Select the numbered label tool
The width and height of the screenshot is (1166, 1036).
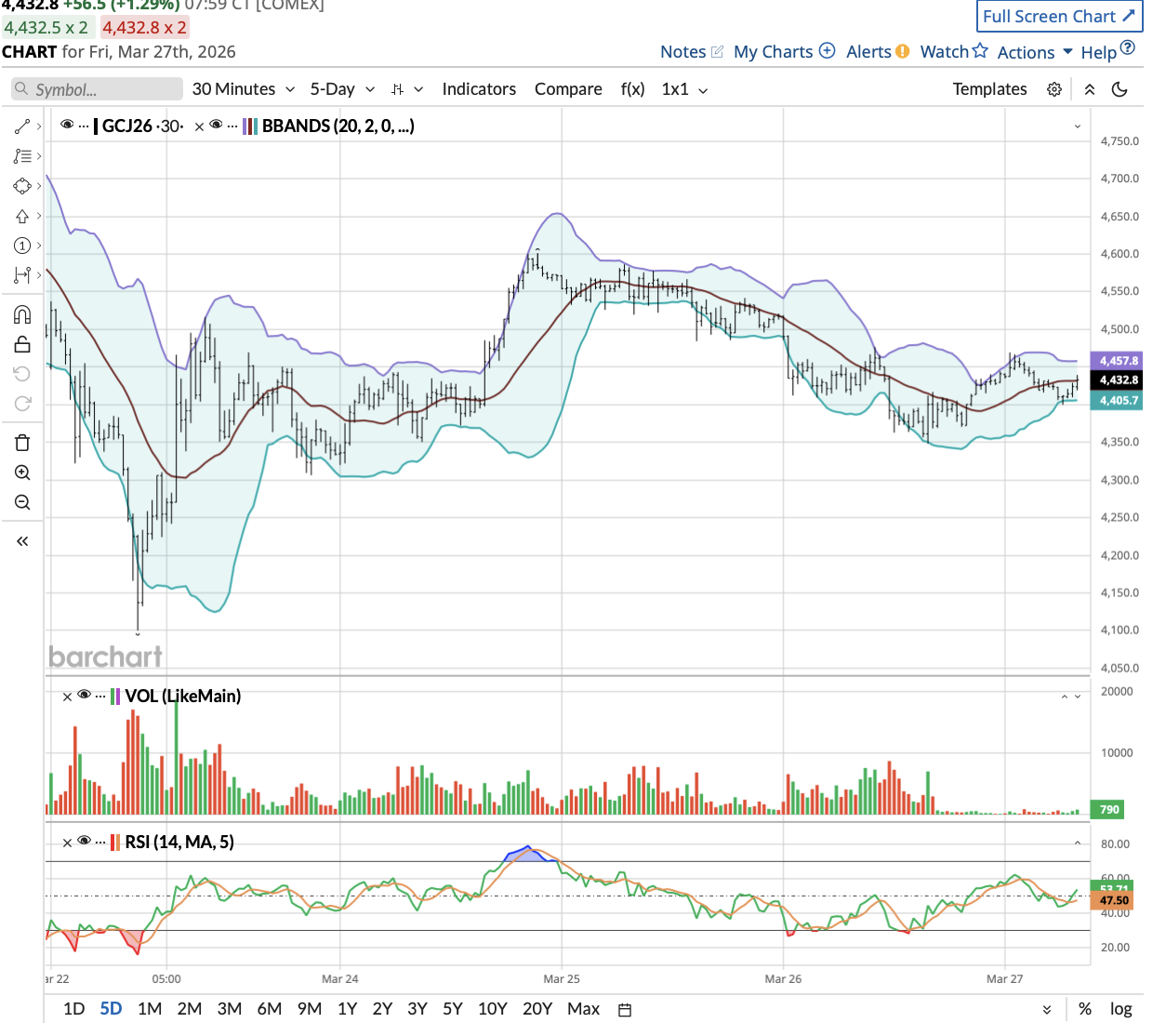[x=22, y=246]
